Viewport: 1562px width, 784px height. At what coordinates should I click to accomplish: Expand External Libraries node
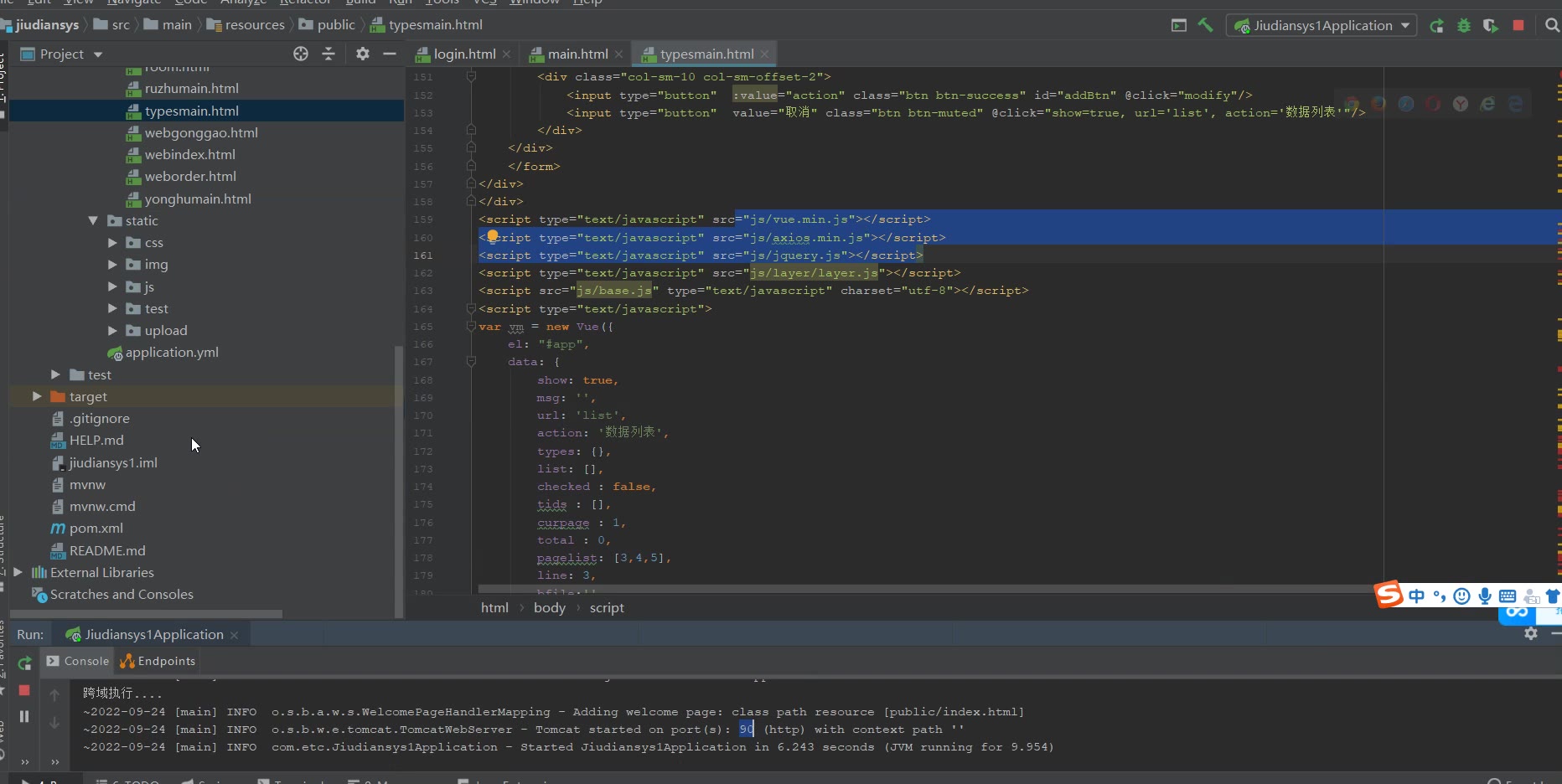[18, 572]
